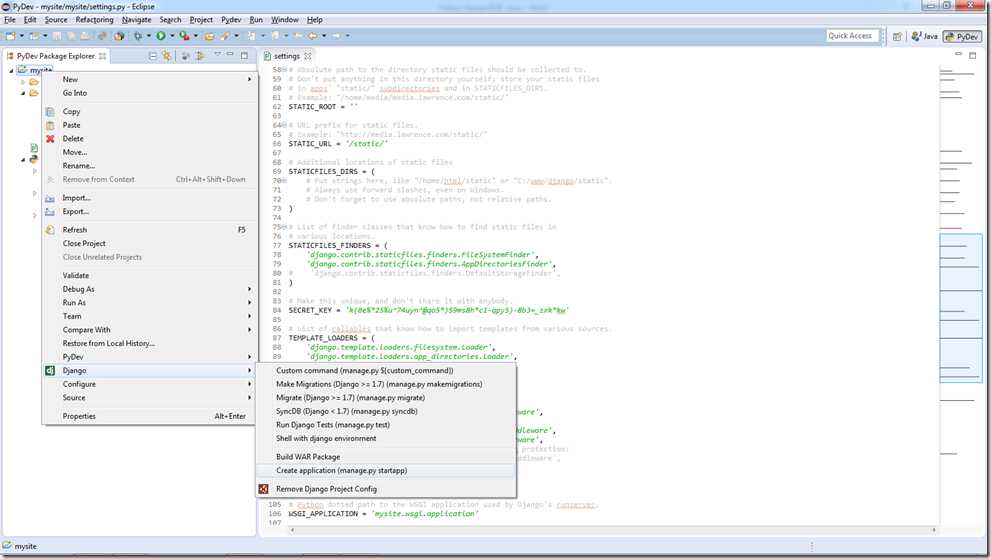This screenshot has width=991, height=559.
Task: Select Run Django Tests (manage.py test)
Action: tap(386, 425)
